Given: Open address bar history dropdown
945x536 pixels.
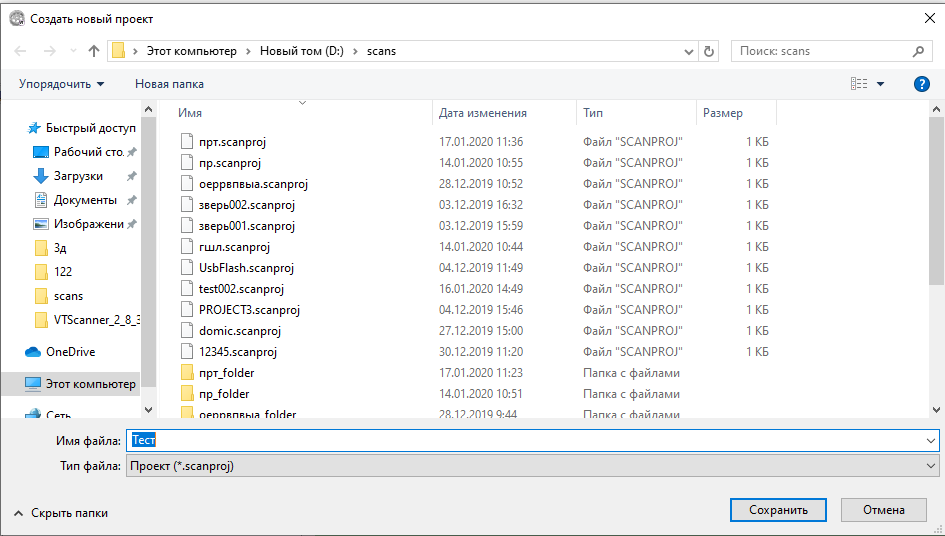Looking at the screenshot, I should [x=689, y=51].
